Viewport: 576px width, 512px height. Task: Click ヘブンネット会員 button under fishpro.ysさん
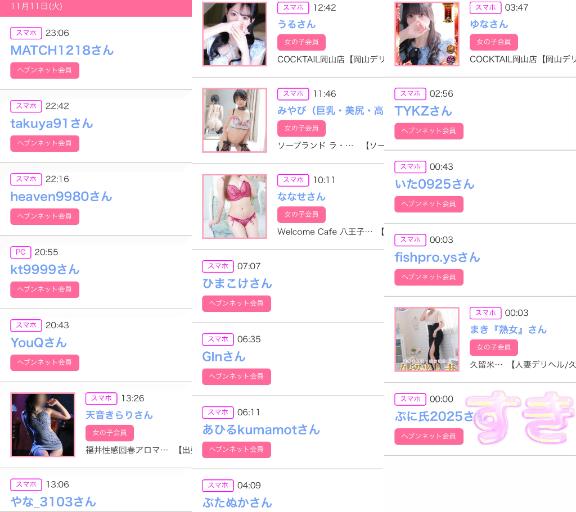click(429, 277)
